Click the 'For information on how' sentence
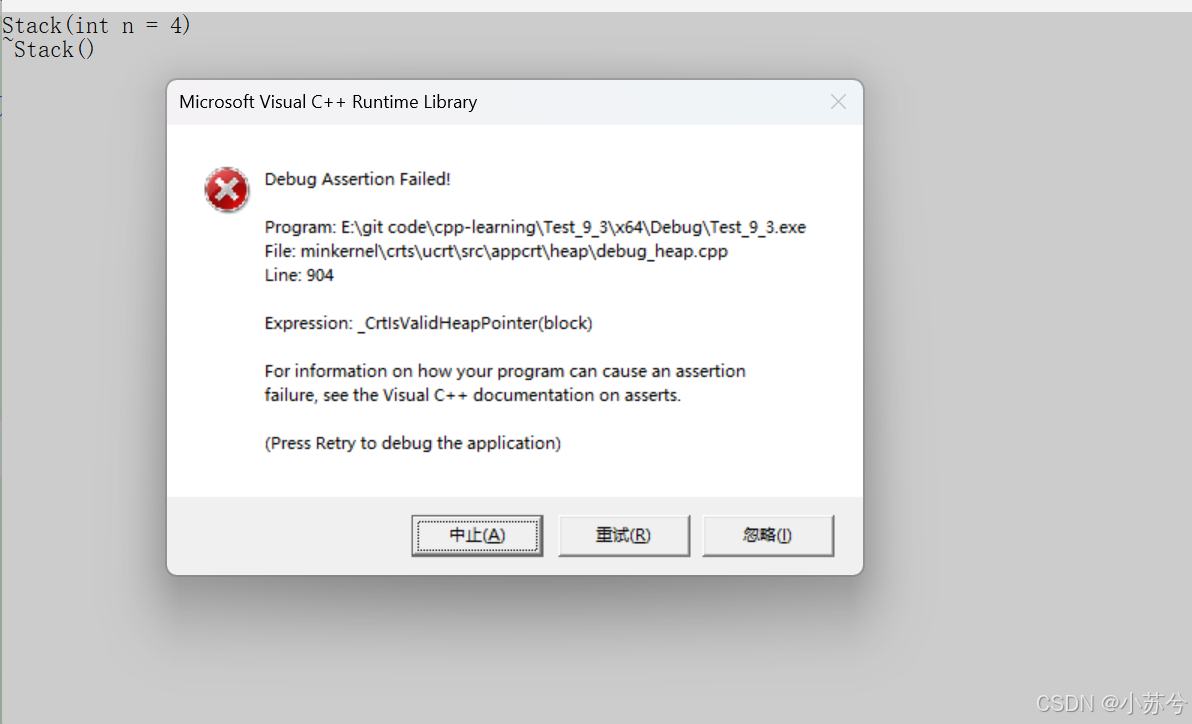The image size is (1192, 724). (x=505, y=371)
